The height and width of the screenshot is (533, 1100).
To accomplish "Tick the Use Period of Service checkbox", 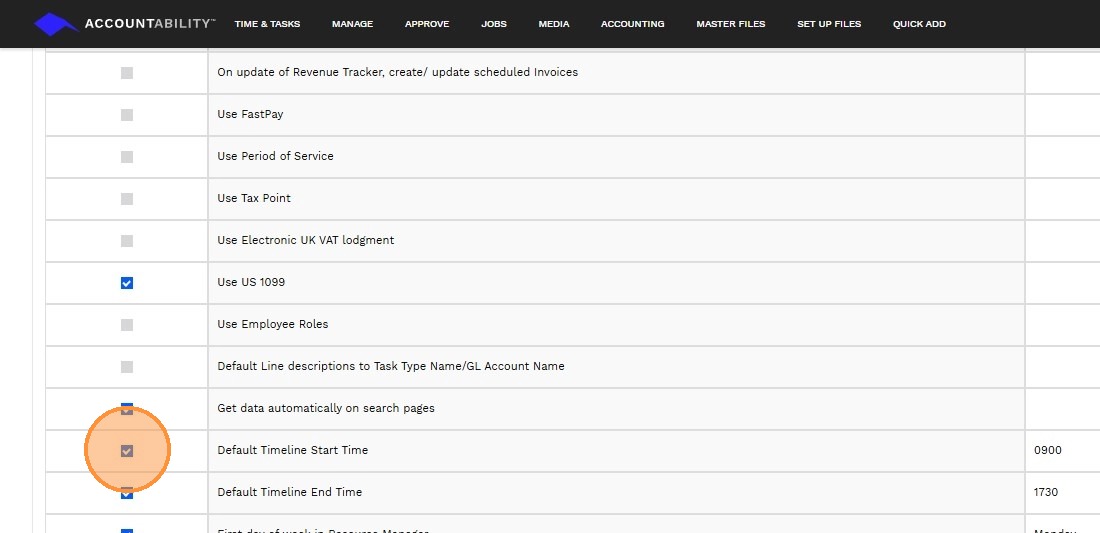I will pyautogui.click(x=127, y=157).
